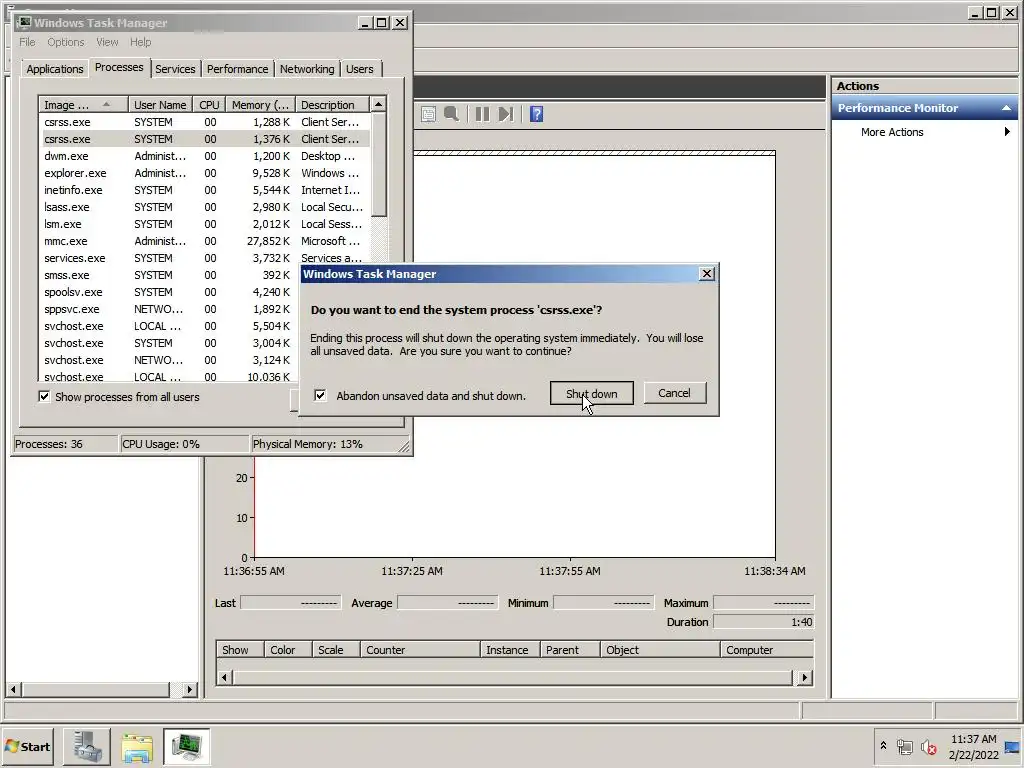
Task: Click left pane scroll right arrow
Action: (x=189, y=689)
